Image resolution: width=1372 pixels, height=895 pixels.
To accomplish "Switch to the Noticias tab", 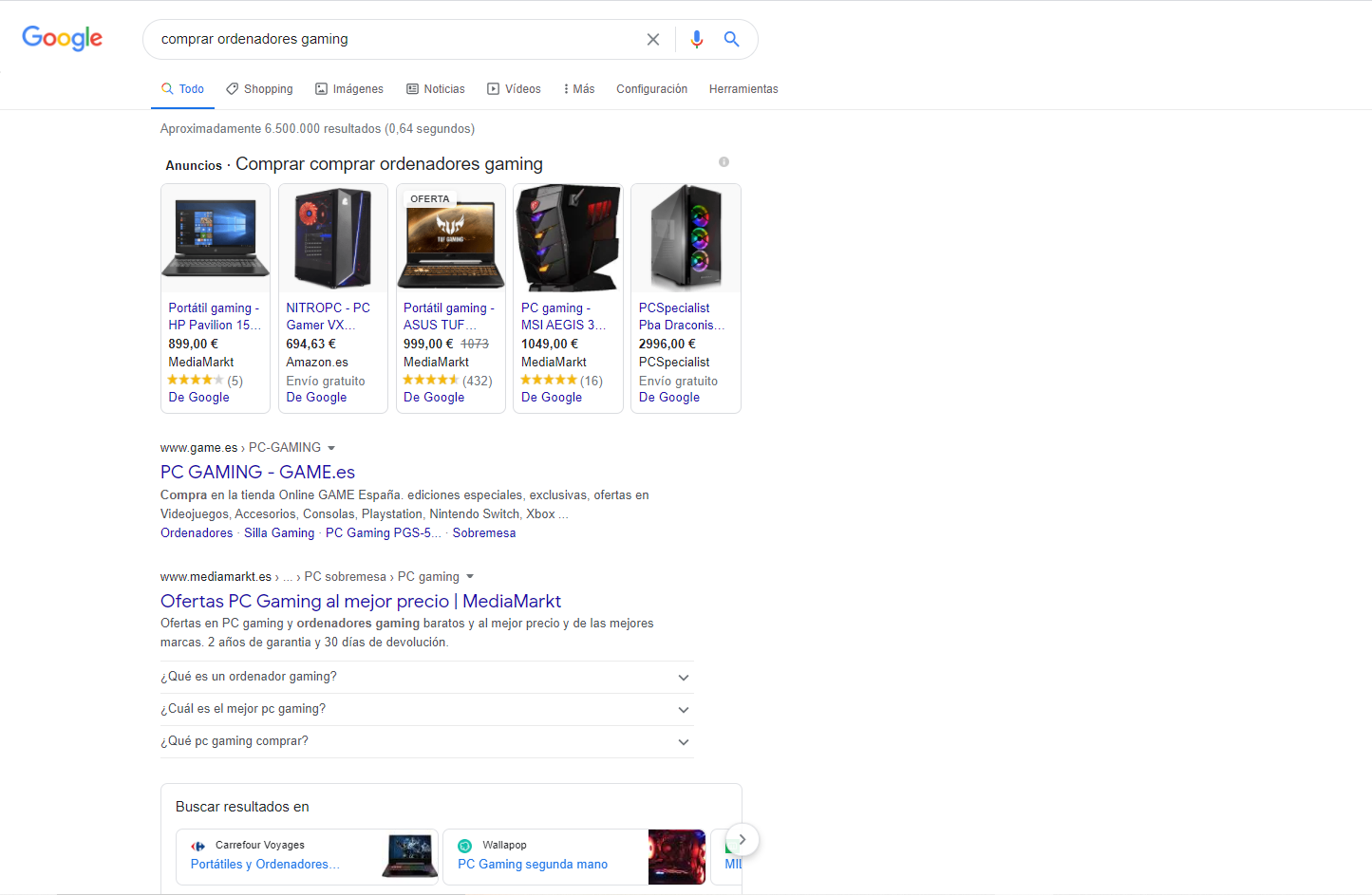I will pos(435,88).
